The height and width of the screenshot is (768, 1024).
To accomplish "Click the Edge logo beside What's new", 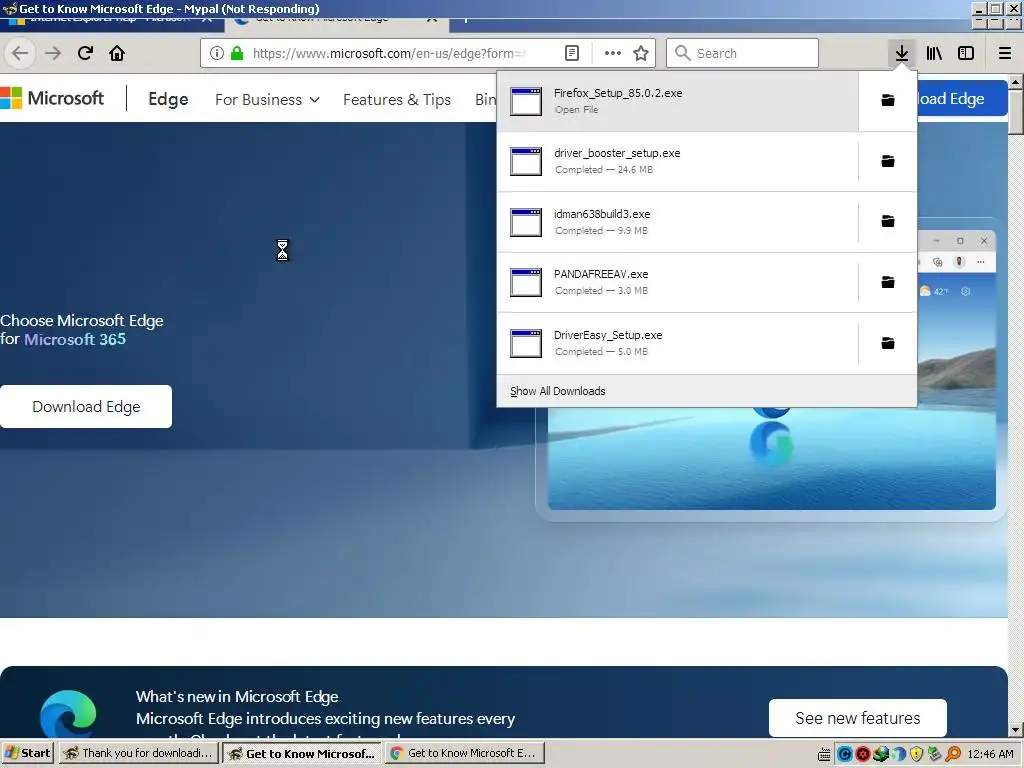I will tap(68, 714).
